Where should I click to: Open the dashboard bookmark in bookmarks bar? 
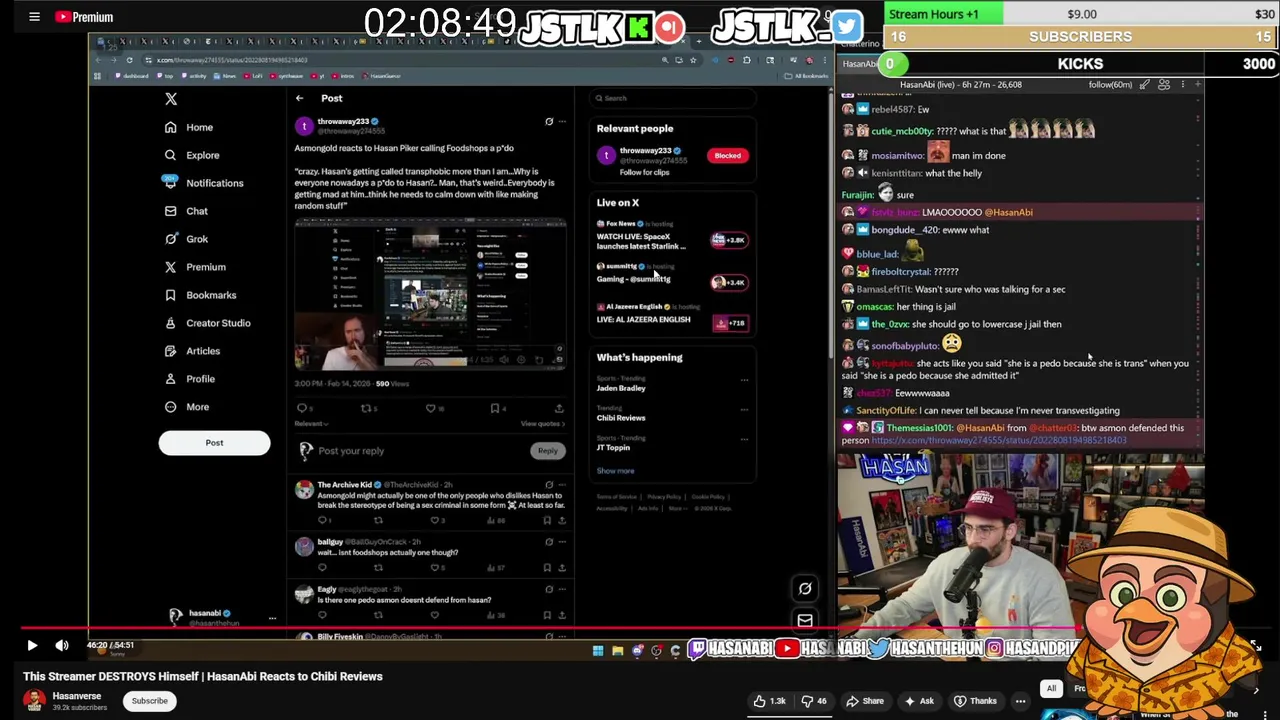tap(133, 76)
